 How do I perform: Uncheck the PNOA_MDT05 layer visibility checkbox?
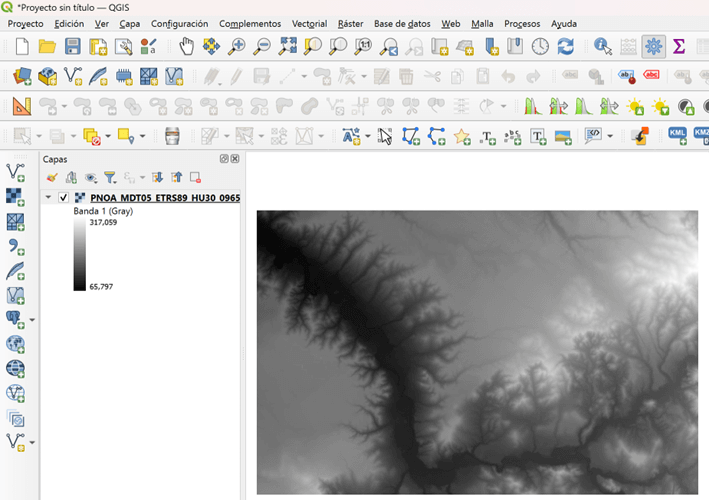click(64, 198)
